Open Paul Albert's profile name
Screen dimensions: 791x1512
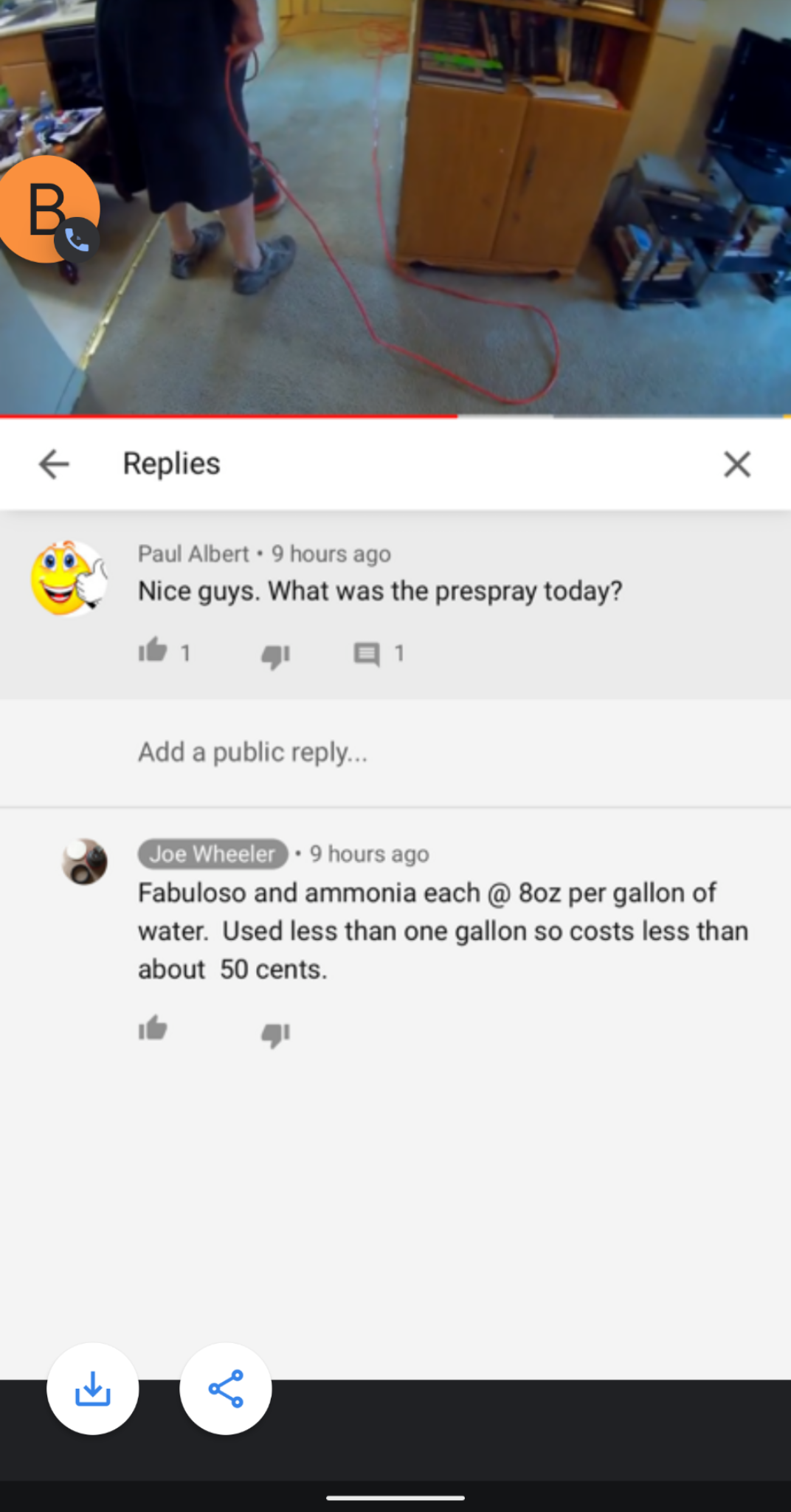pos(193,554)
